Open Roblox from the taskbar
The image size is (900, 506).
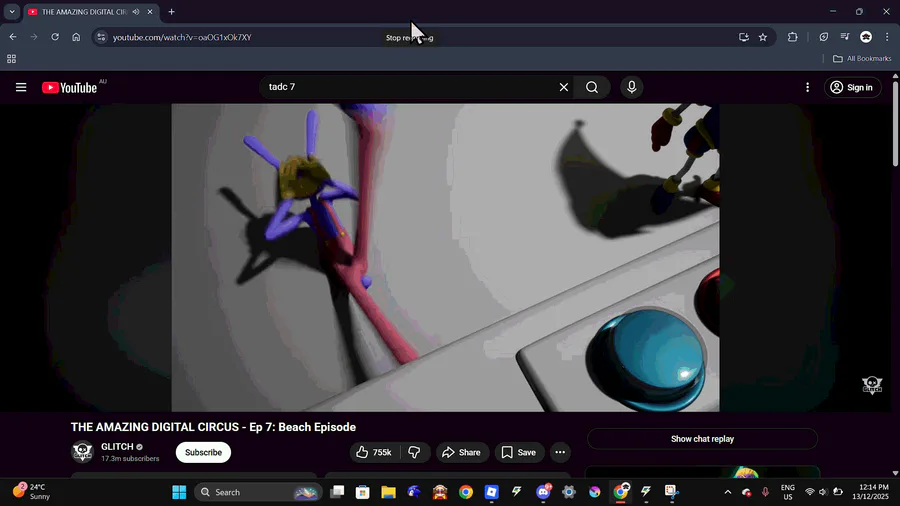[491, 492]
